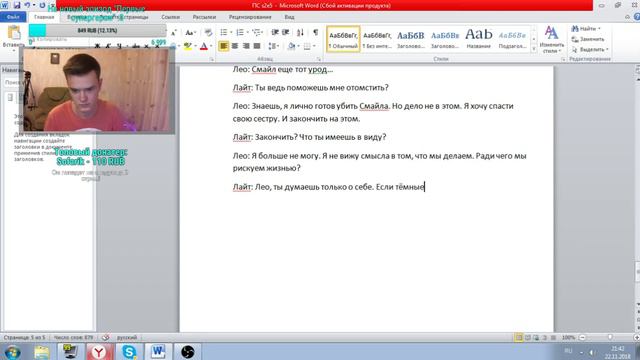Click the computer monitor icon in taskbar
The image size is (640, 360).
(x=70, y=352)
